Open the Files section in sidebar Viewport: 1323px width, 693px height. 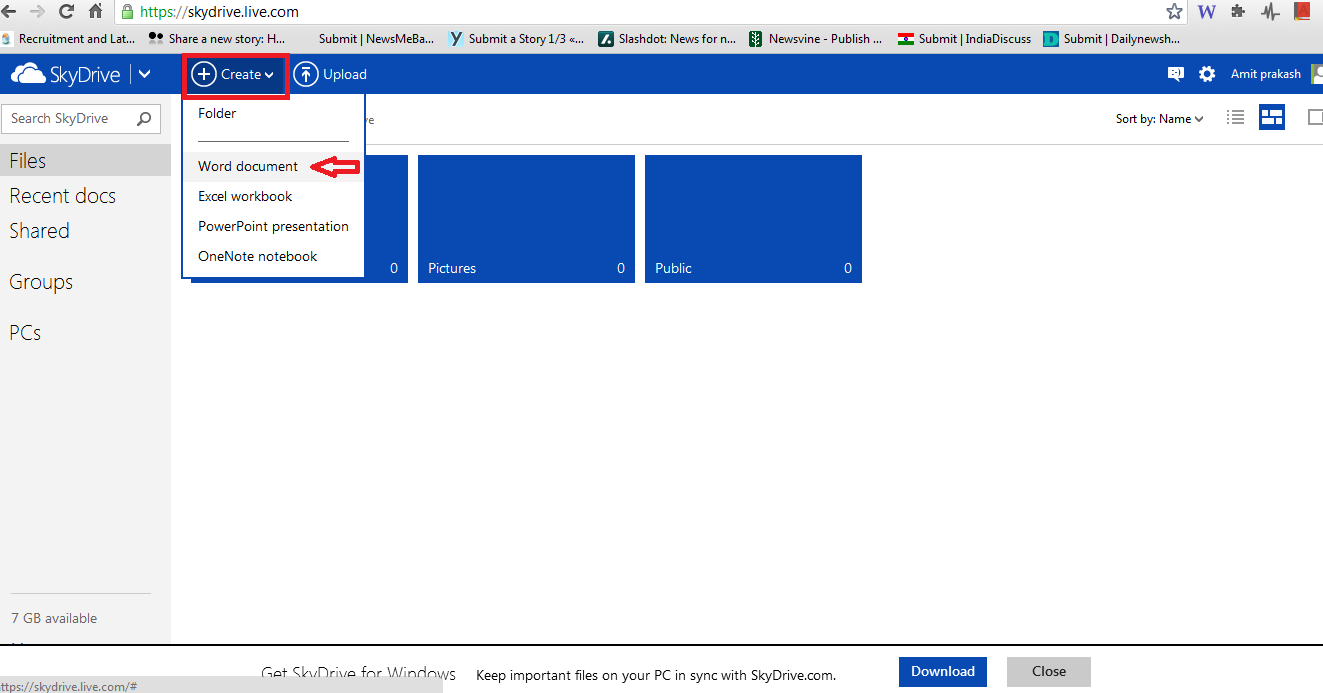(85, 160)
